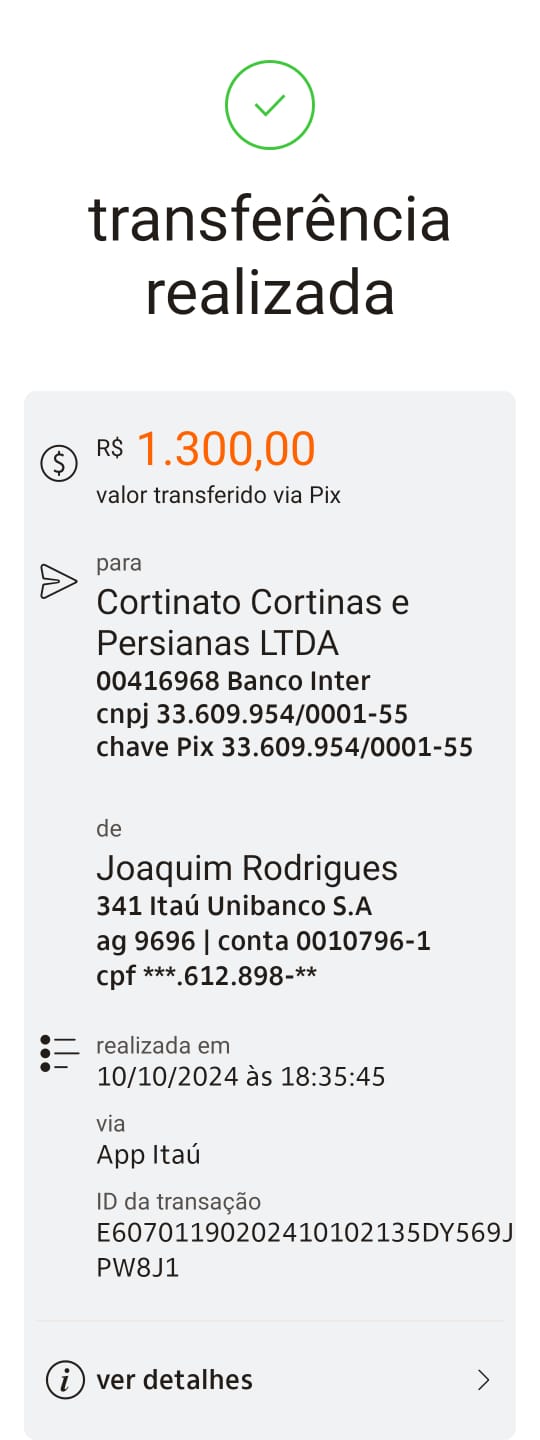Expand ver detalhes with the chevron arrow

click(483, 1381)
